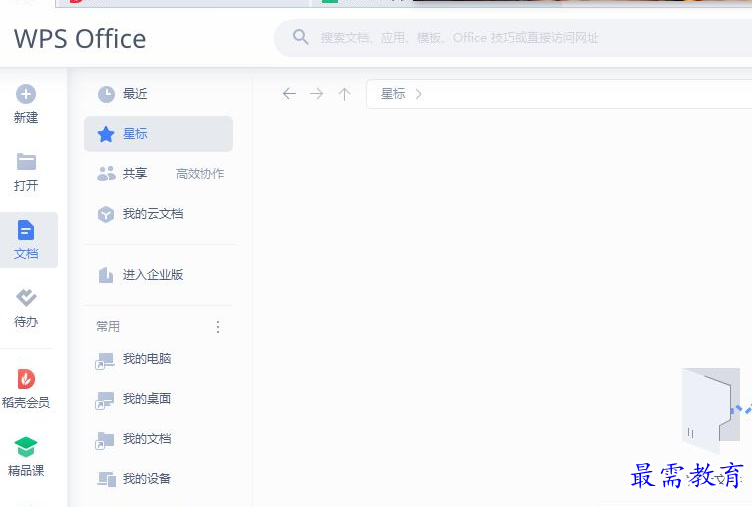Click the 共享 people icon
Viewport: 752px width, 507px height.
[106, 174]
